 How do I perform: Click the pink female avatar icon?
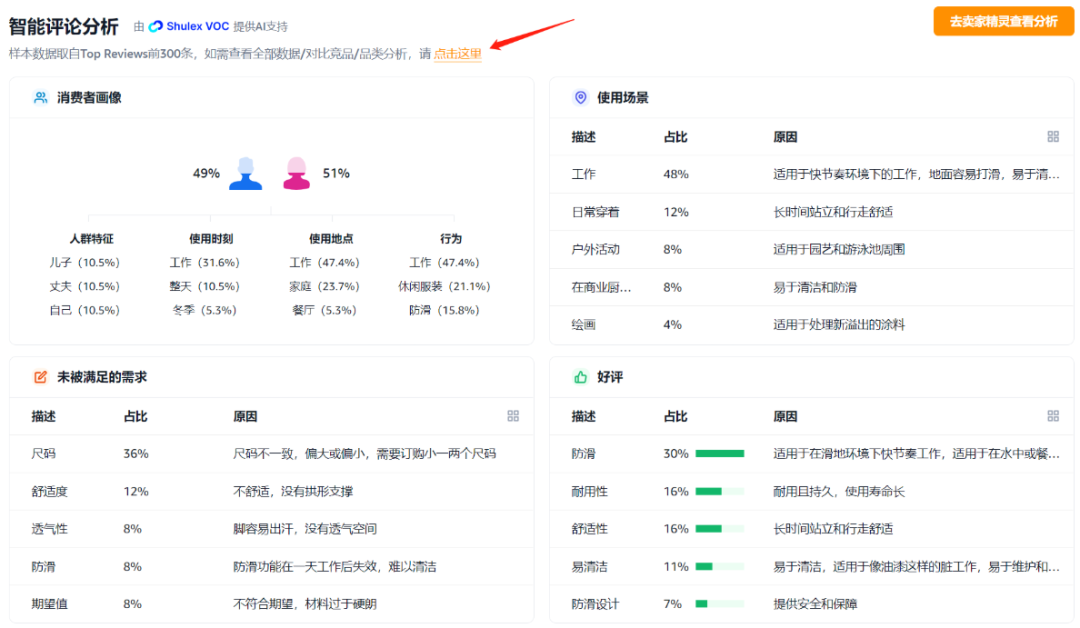pos(297,173)
